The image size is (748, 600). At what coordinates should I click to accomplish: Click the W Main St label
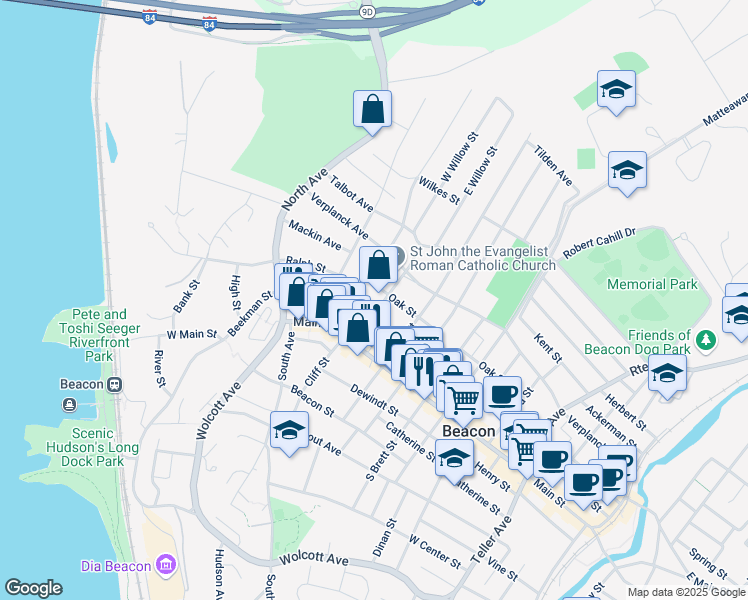pyautogui.click(x=192, y=334)
